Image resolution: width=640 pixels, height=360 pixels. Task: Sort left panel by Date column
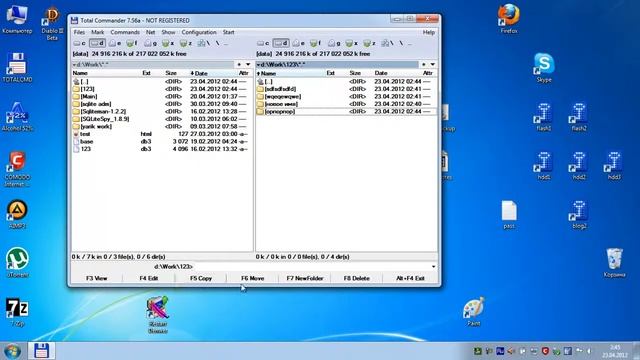[213, 73]
